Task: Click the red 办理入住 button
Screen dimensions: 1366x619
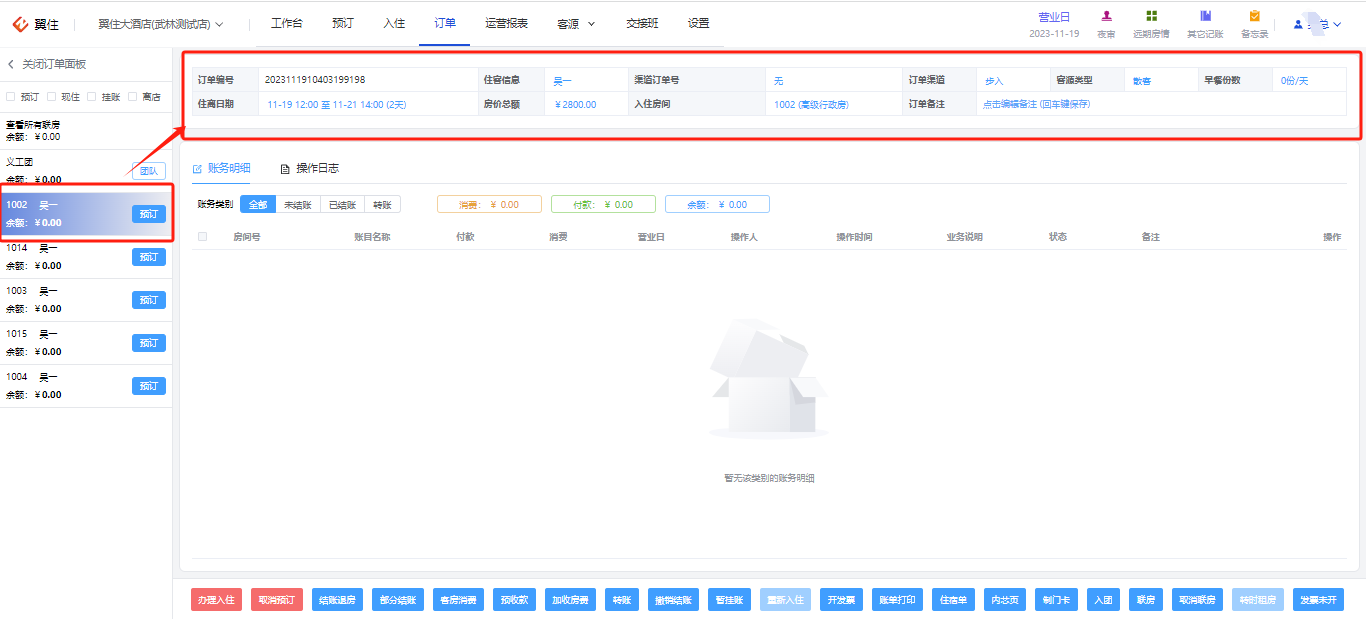Action: [216, 600]
